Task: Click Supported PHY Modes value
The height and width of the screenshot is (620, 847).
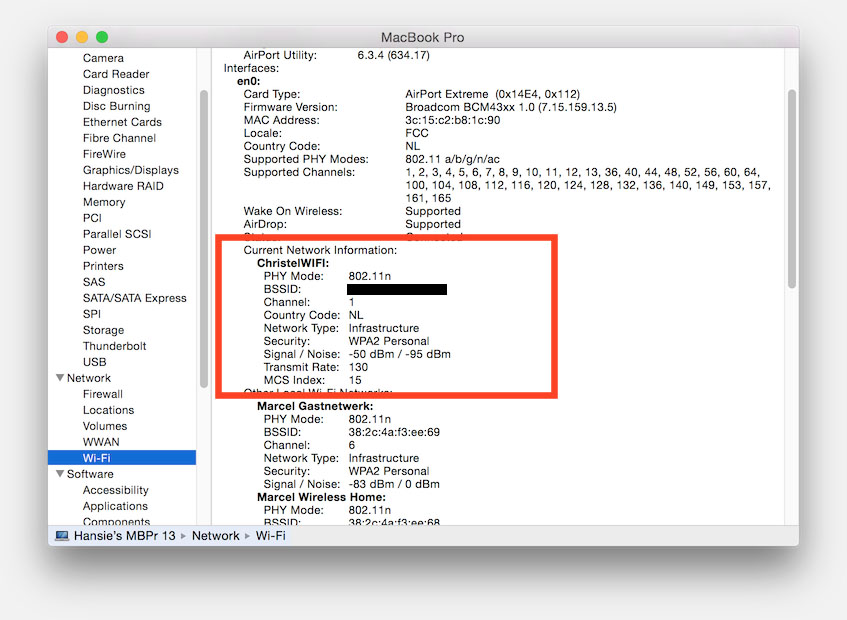Action: pyautogui.click(x=452, y=159)
